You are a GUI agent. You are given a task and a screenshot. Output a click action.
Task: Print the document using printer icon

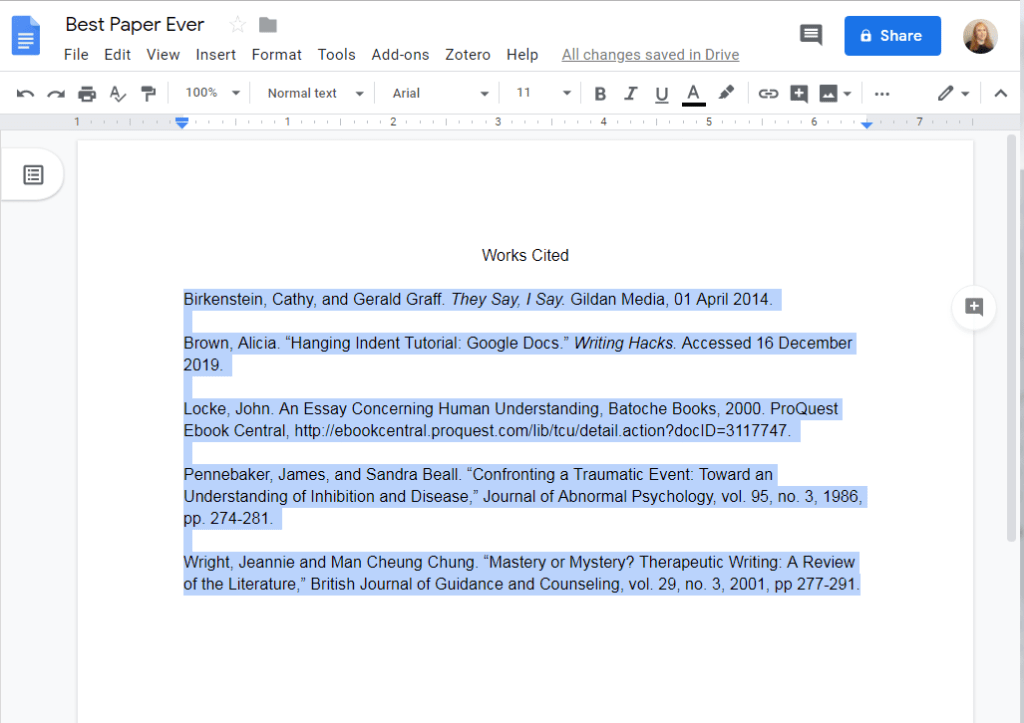87,94
